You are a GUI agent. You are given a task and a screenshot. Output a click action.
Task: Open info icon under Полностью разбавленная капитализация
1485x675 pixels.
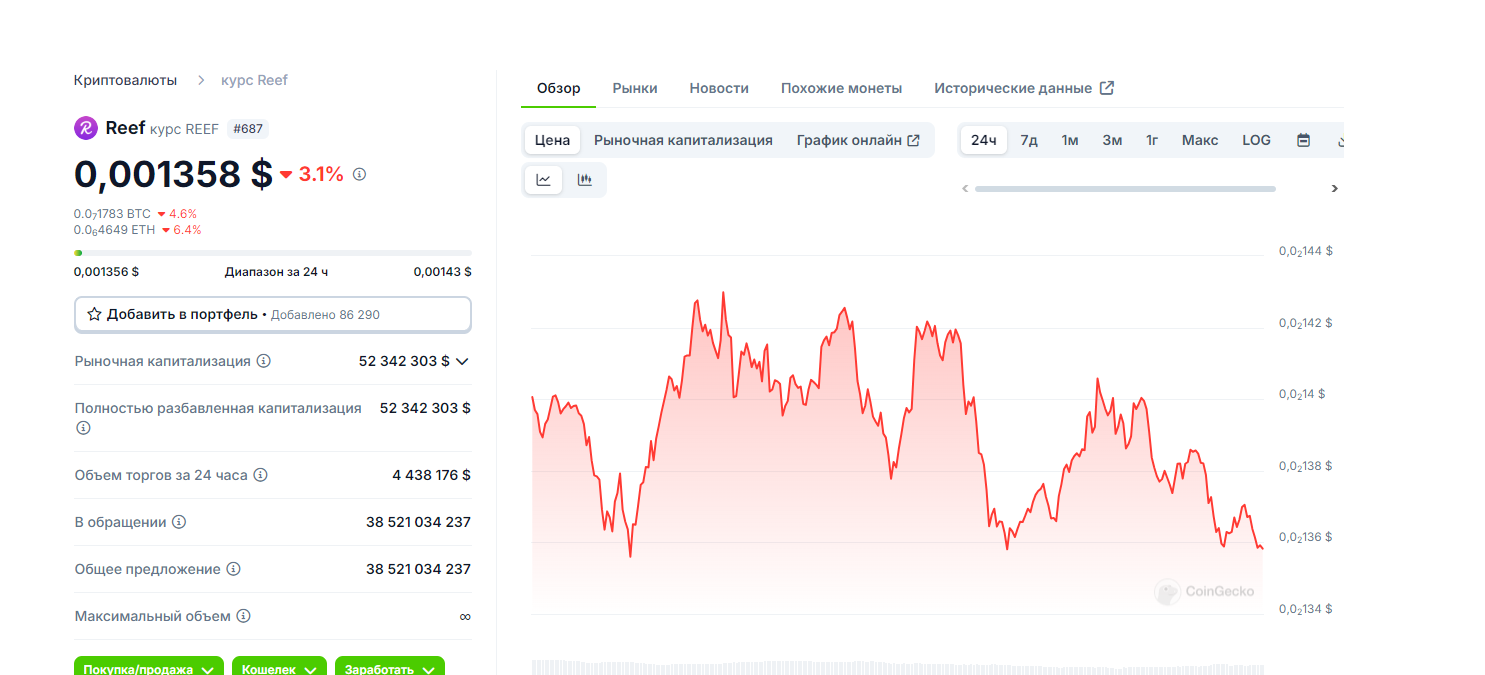(x=83, y=428)
